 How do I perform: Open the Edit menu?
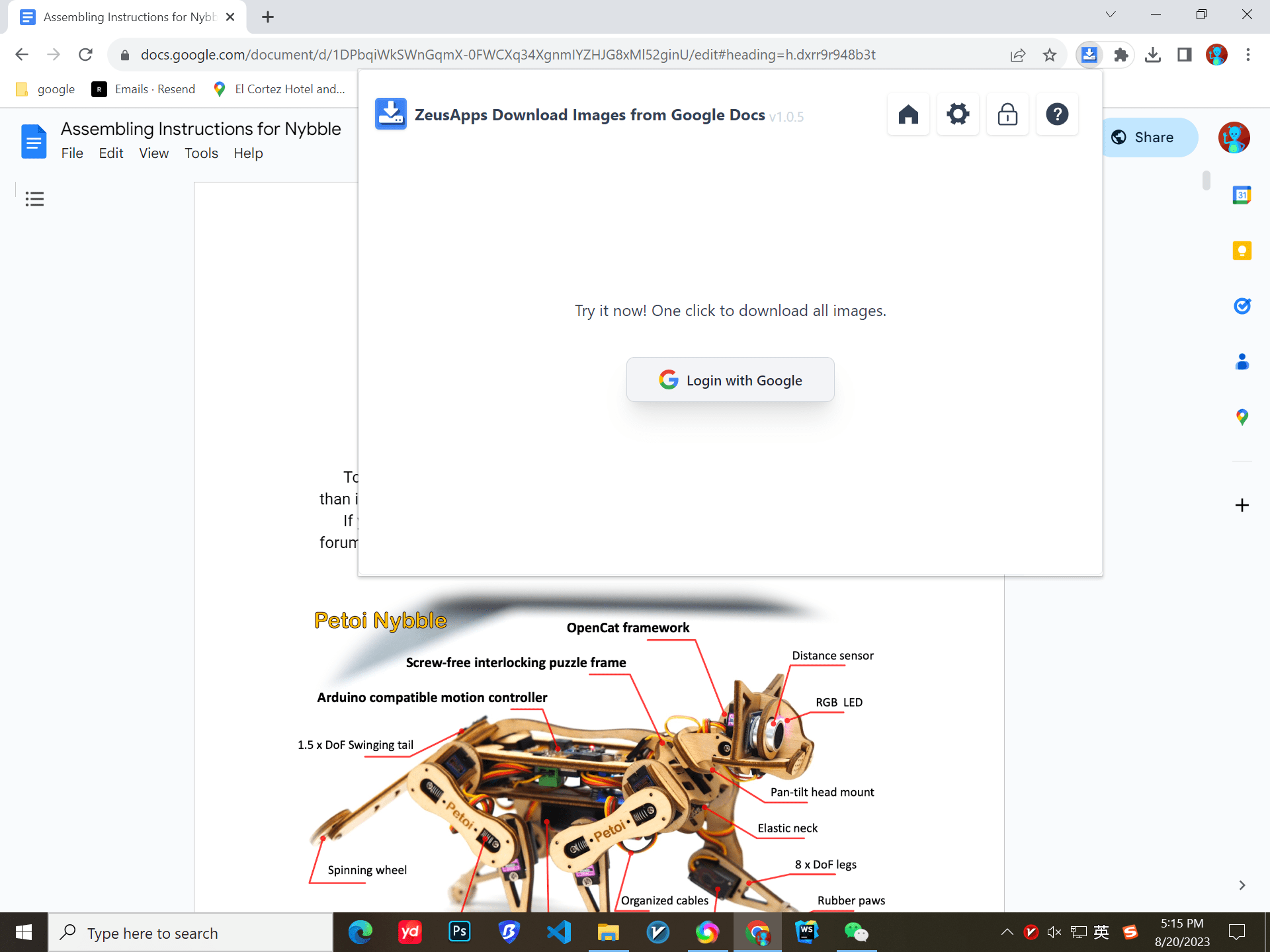pyautogui.click(x=111, y=153)
